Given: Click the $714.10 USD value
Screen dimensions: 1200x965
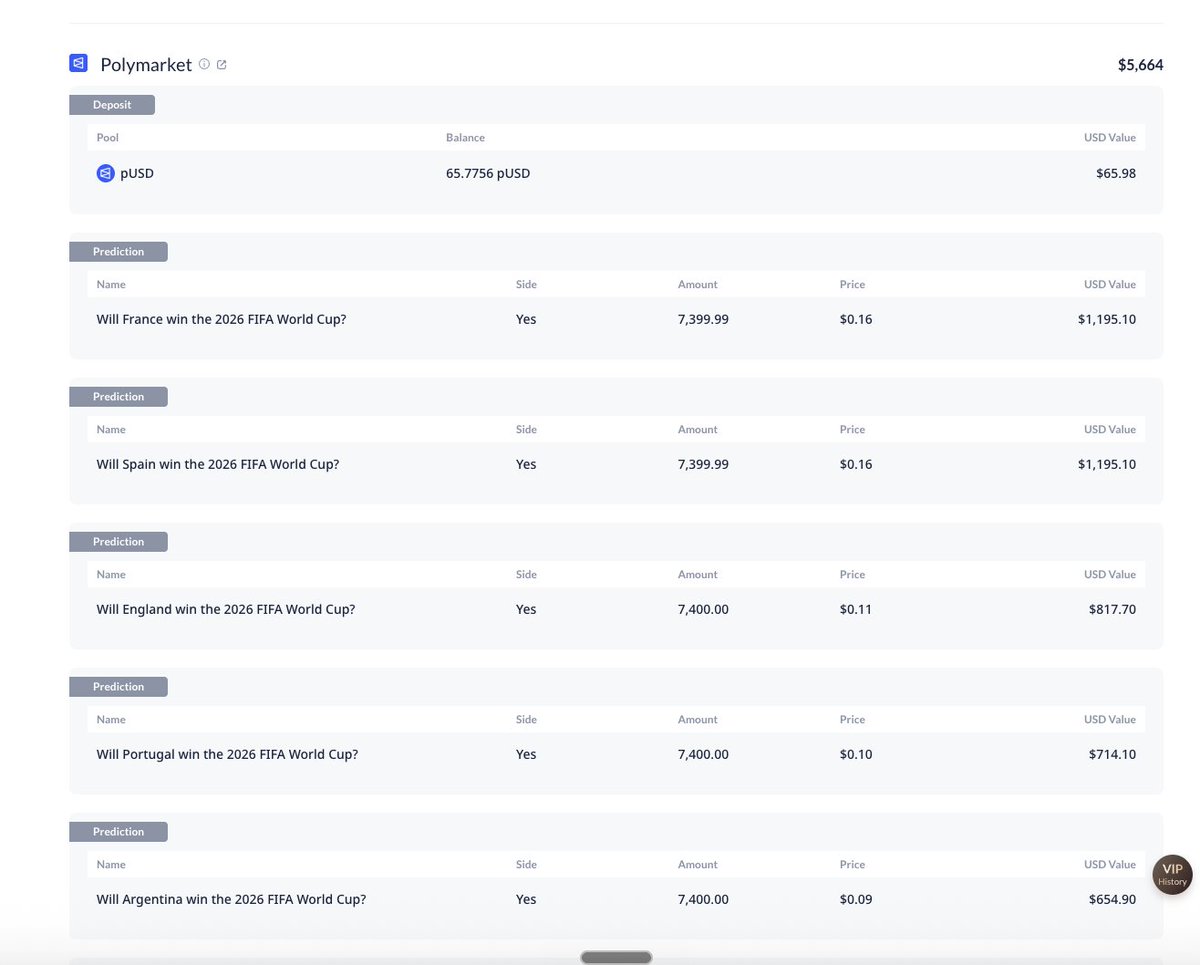Looking at the screenshot, I should (1112, 754).
